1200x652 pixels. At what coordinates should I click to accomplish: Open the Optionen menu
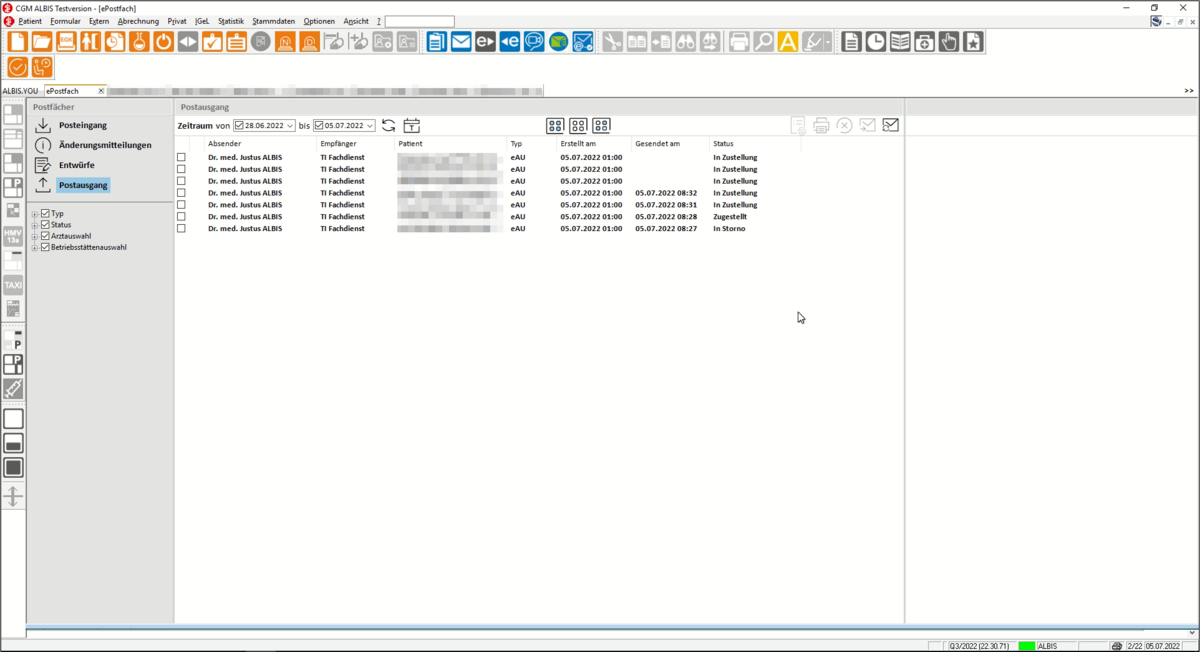tap(319, 21)
